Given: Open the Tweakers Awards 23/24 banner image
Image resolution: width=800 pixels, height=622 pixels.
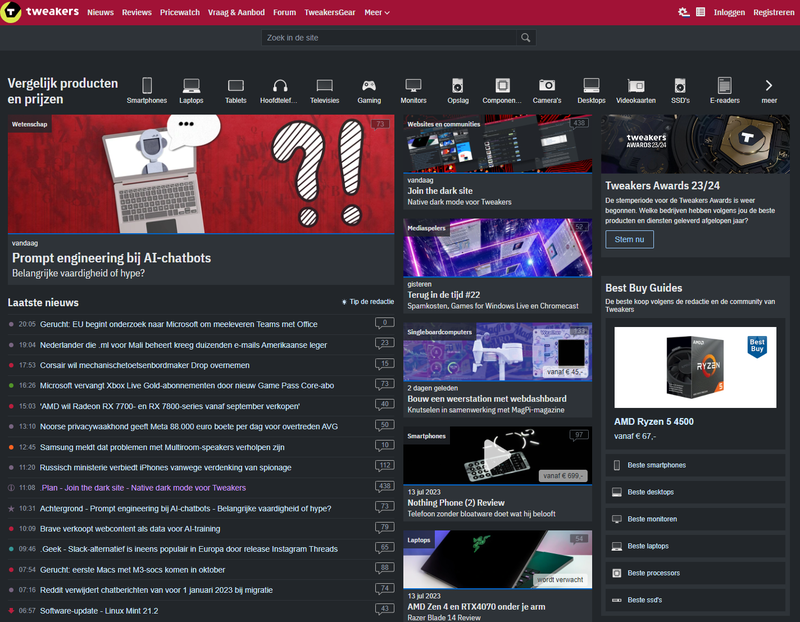Looking at the screenshot, I should tap(695, 144).
